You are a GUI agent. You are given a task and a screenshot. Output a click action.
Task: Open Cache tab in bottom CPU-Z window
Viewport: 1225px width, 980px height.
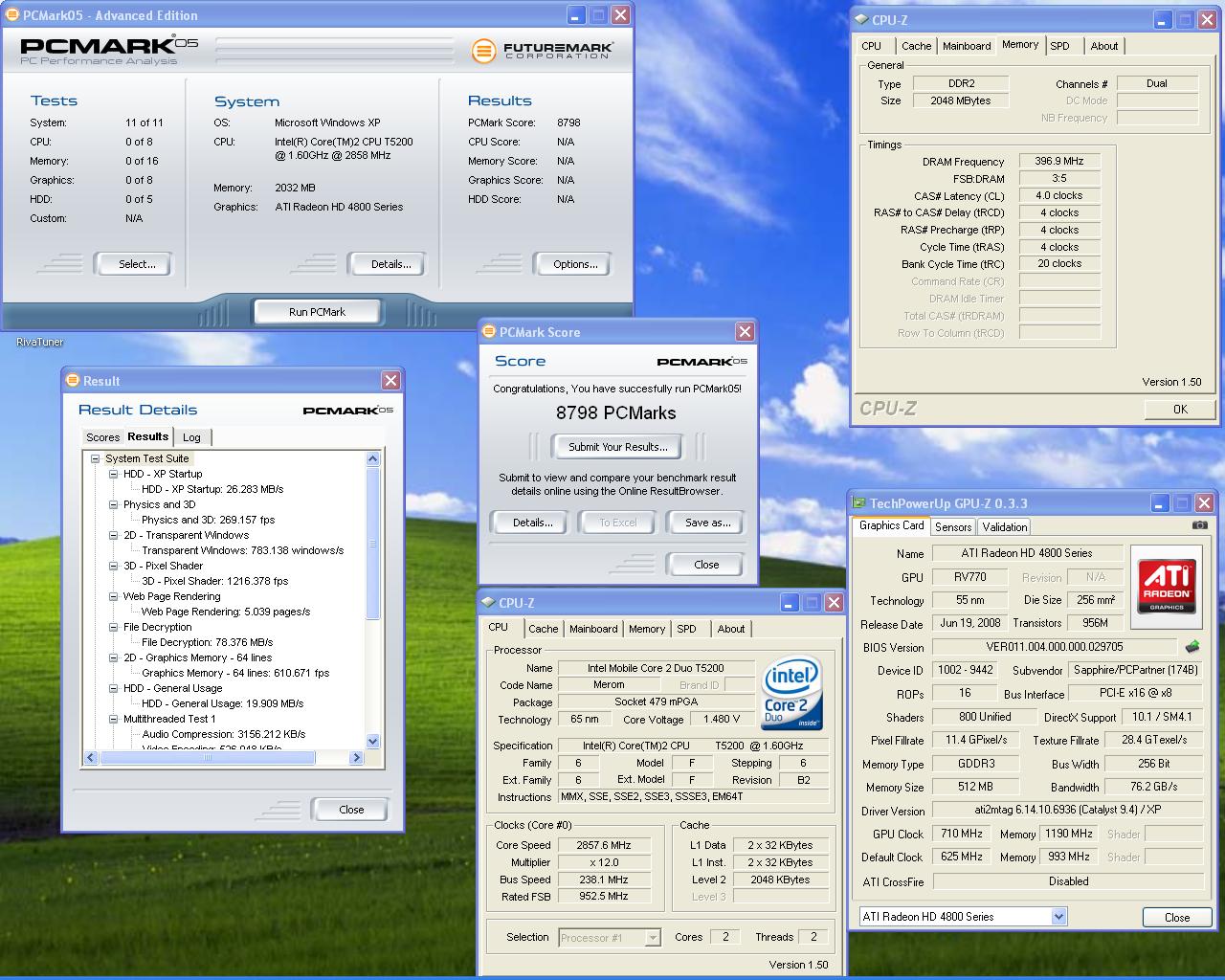pyautogui.click(x=544, y=629)
